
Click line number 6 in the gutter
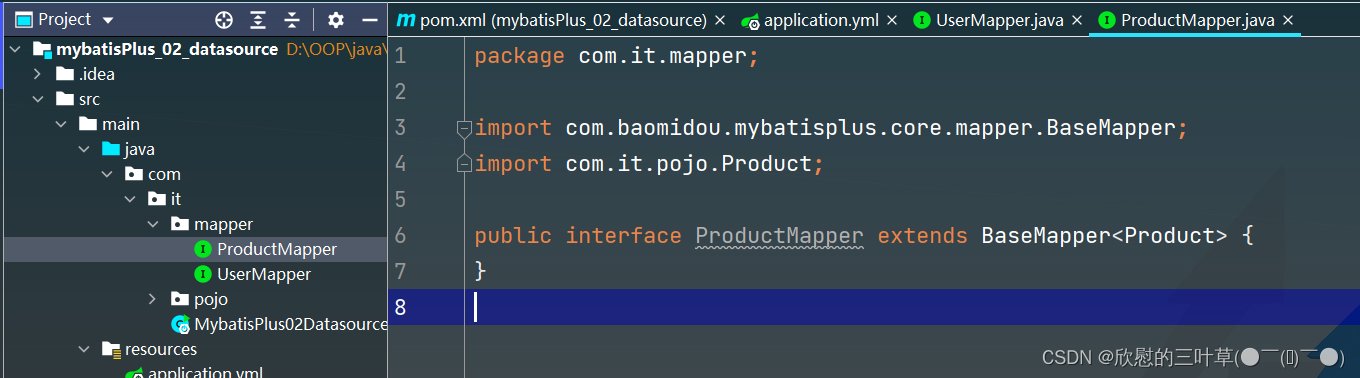pos(401,236)
